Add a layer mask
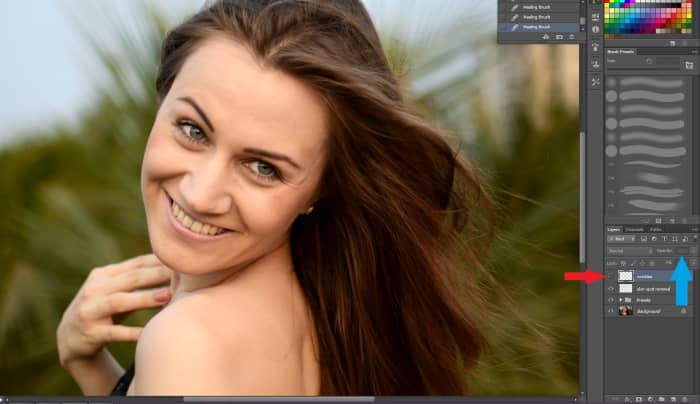 [639, 399]
